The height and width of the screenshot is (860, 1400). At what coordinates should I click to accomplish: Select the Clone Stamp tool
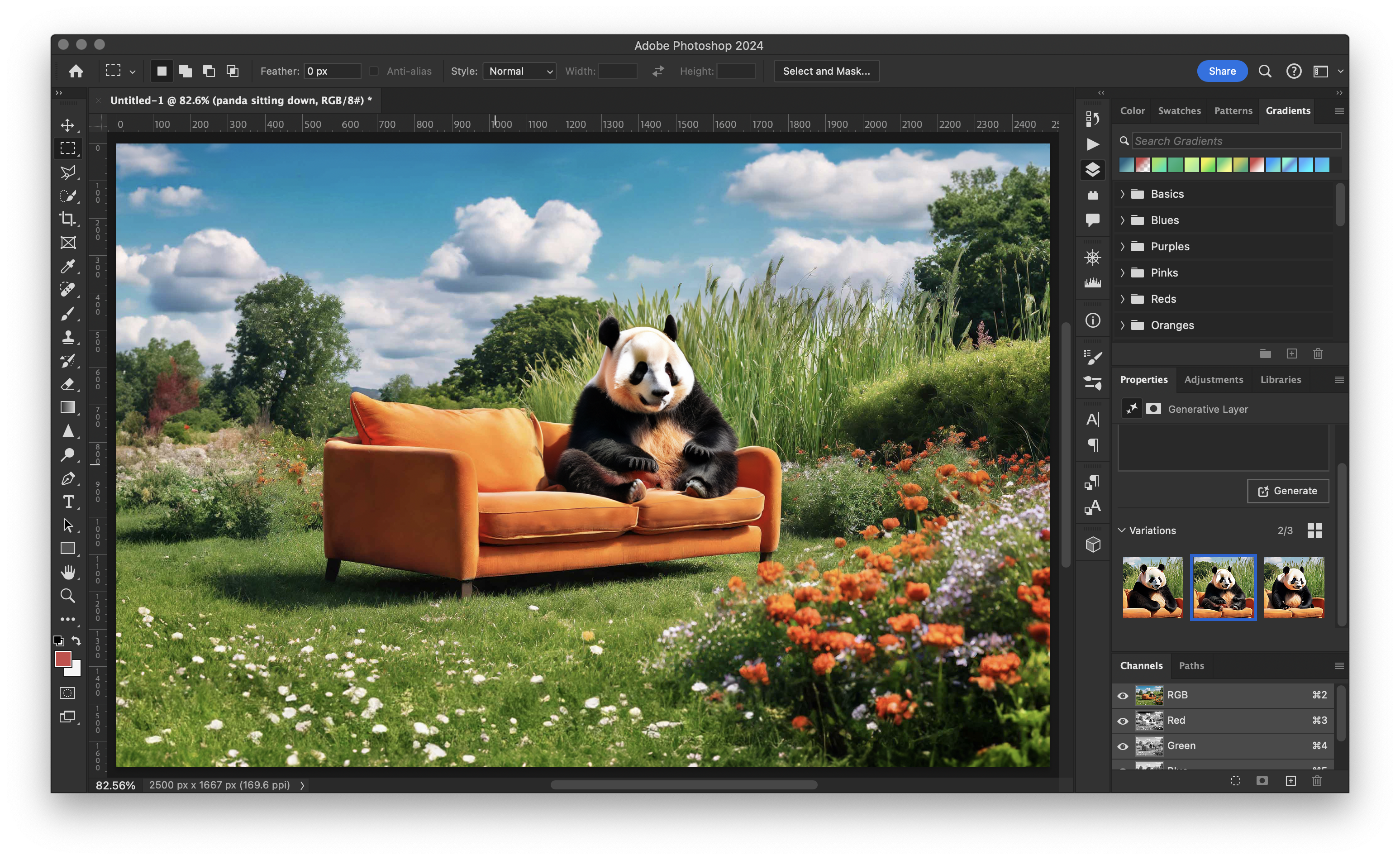click(x=68, y=337)
